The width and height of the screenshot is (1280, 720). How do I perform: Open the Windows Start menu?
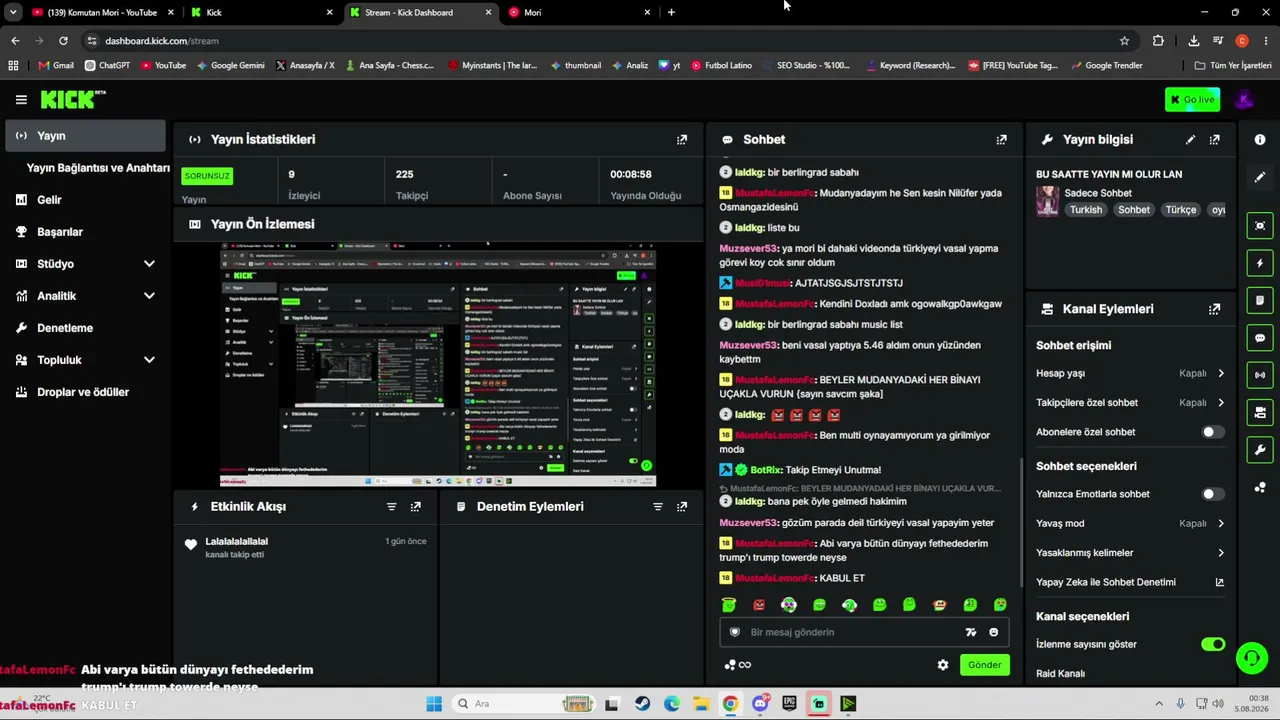(434, 704)
